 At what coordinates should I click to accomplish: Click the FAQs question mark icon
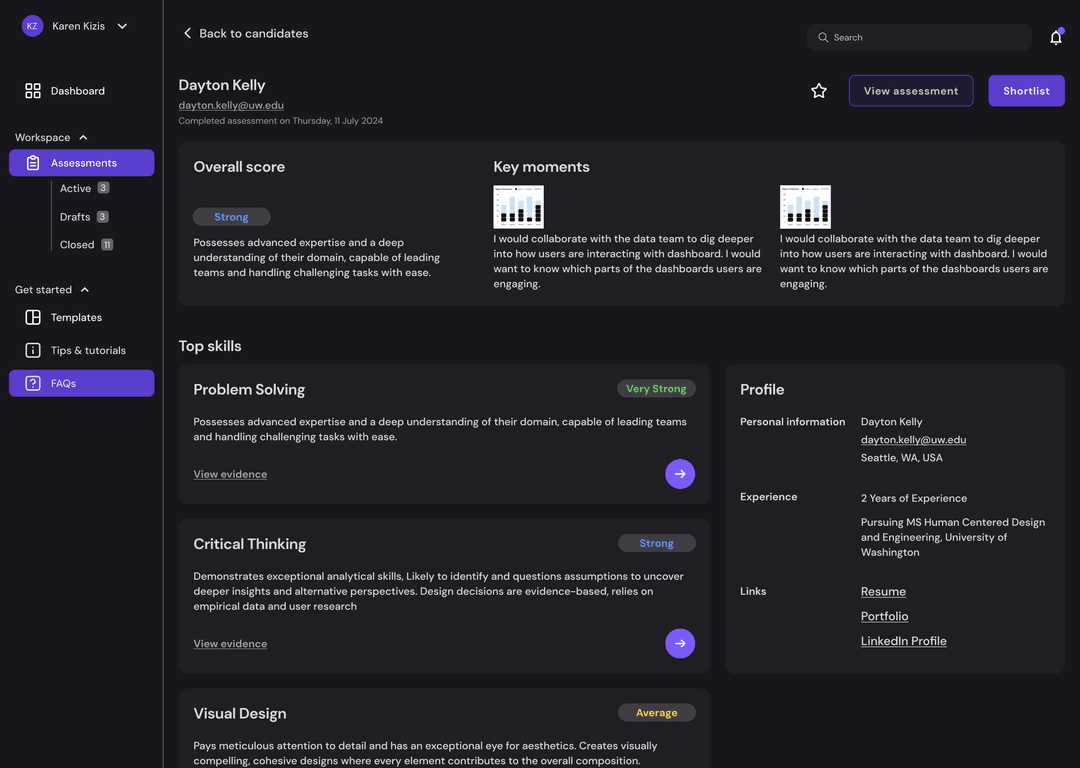click(33, 384)
